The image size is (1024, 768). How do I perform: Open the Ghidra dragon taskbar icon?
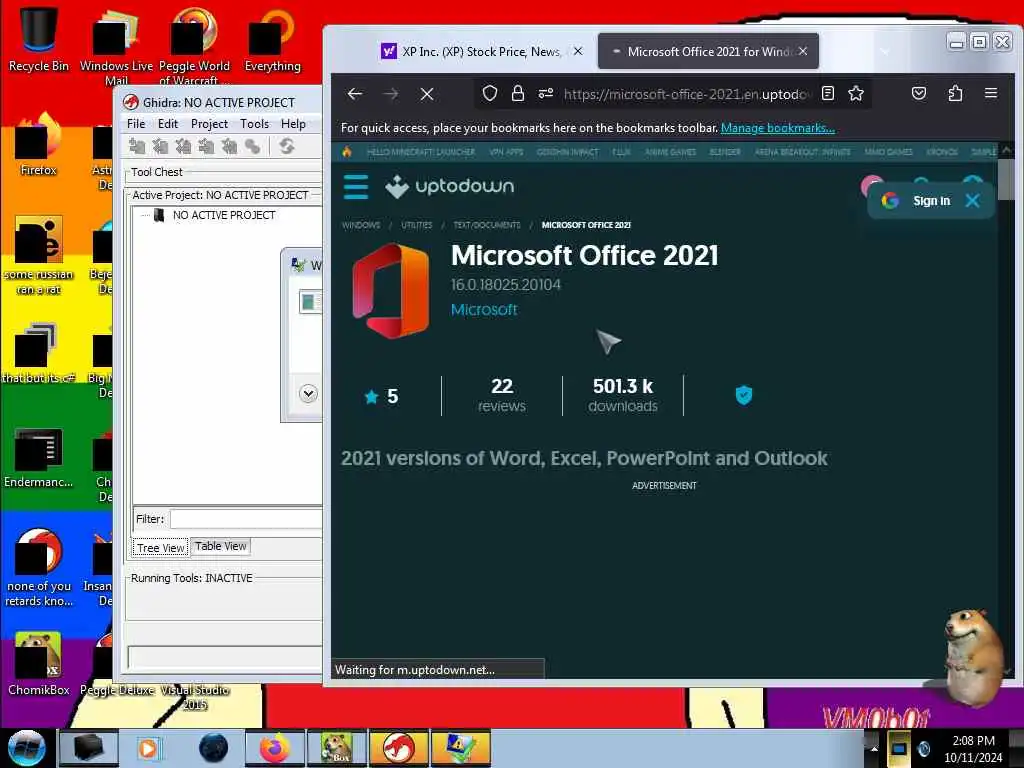(398, 748)
